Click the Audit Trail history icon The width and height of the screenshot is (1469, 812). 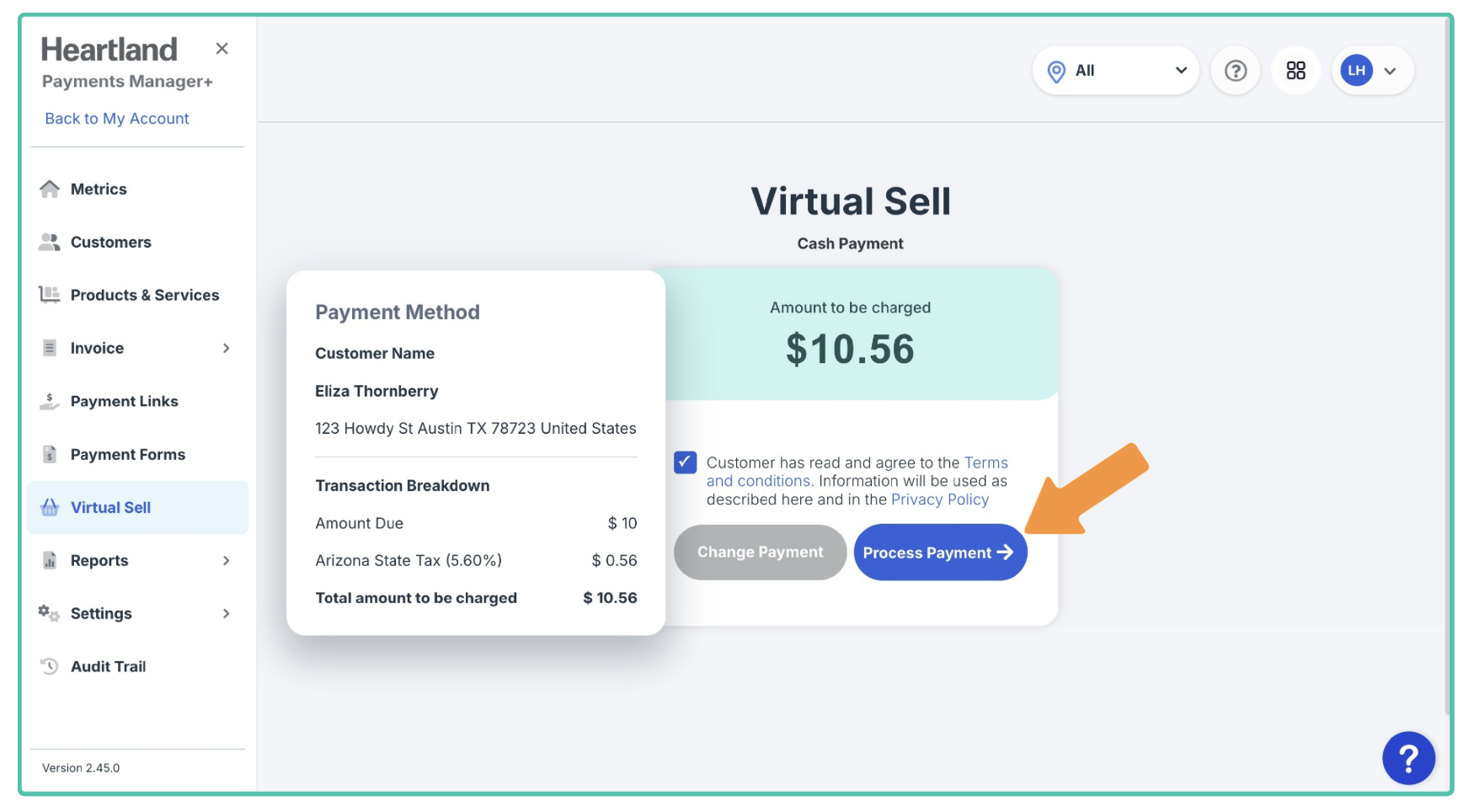[50, 666]
